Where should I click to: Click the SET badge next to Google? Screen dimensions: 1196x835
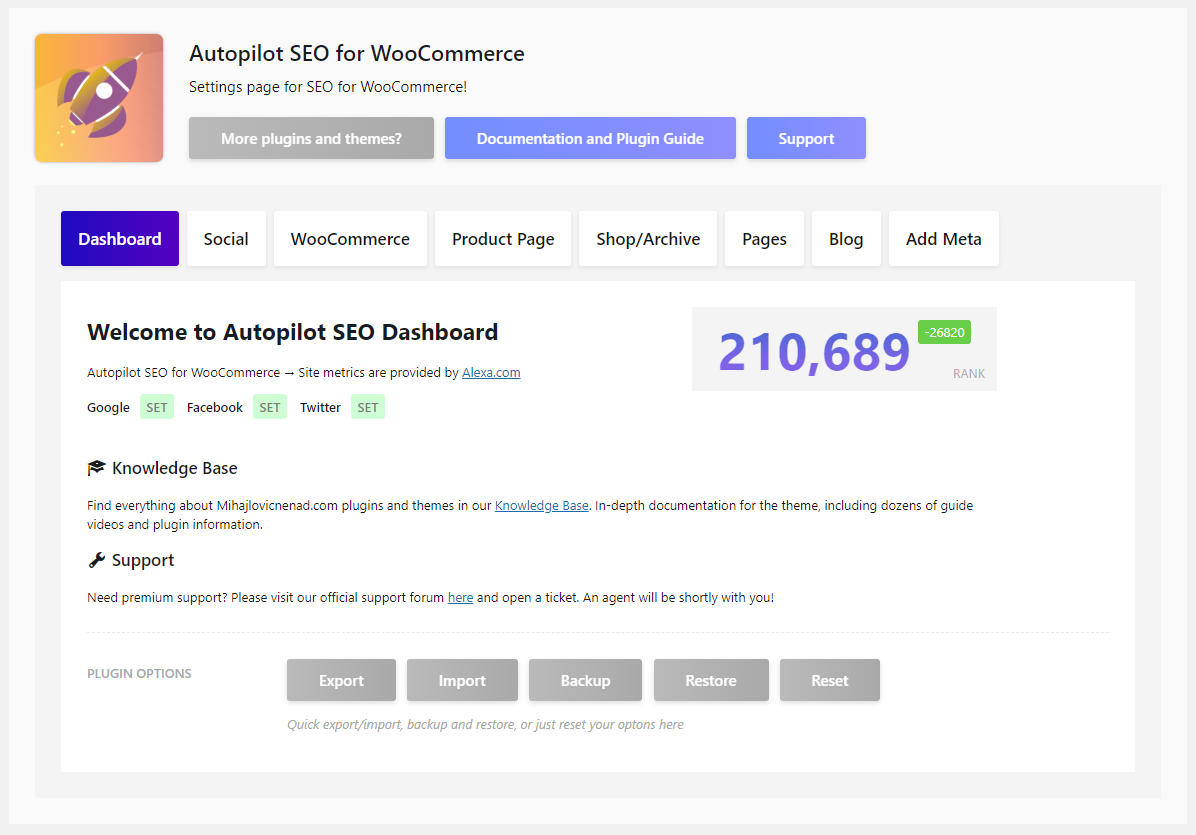[x=156, y=407]
